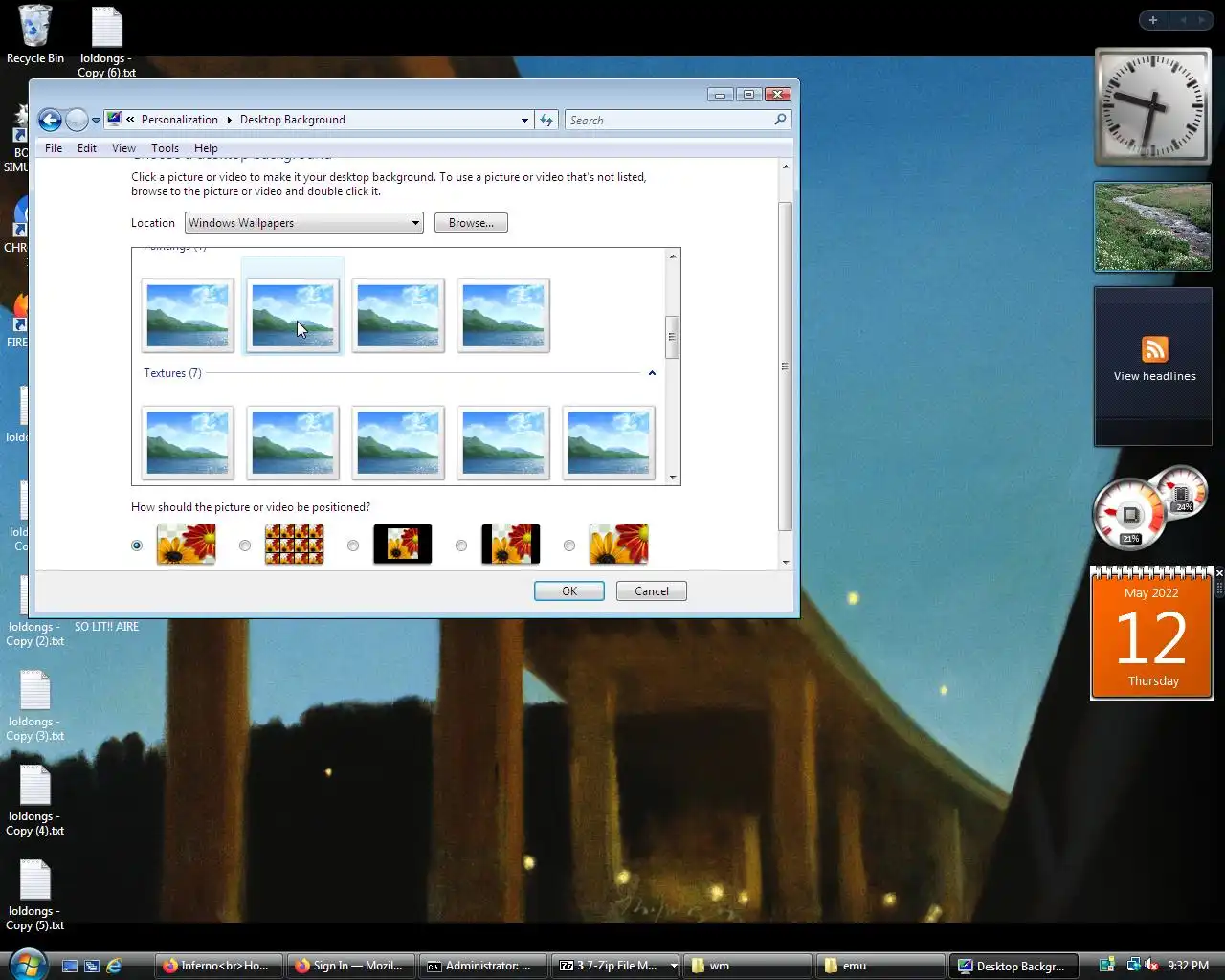Open the arrow between Personalization and Desktop Background
Screen dimensions: 1225x980
click(229, 120)
